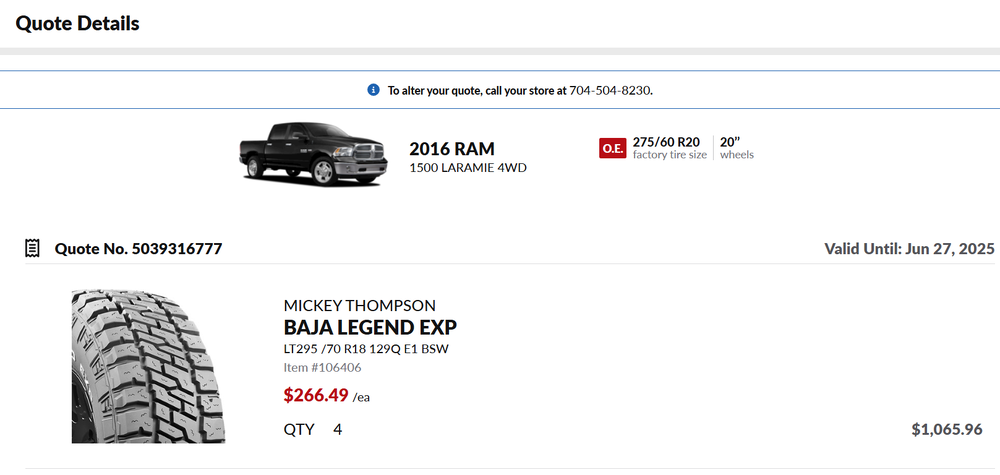
Task: Click the $266.49 each price
Action: 316,395
